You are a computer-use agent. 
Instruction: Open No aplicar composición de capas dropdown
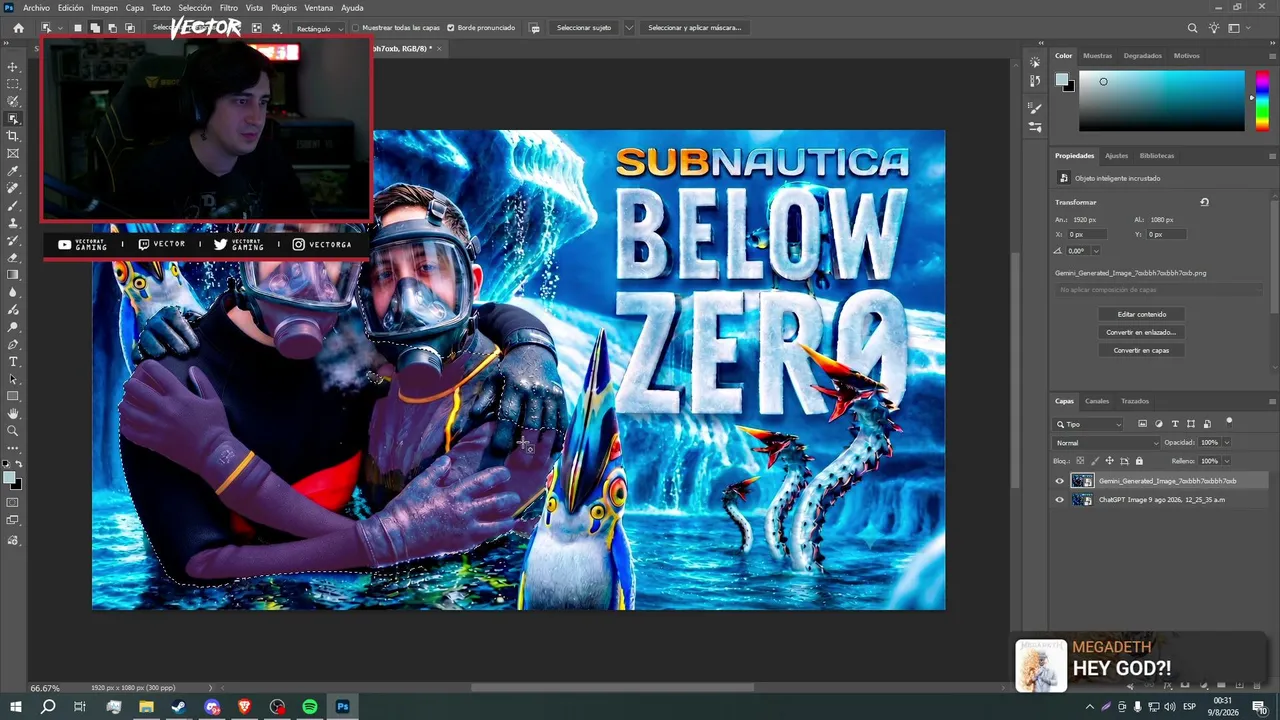pos(1160,290)
